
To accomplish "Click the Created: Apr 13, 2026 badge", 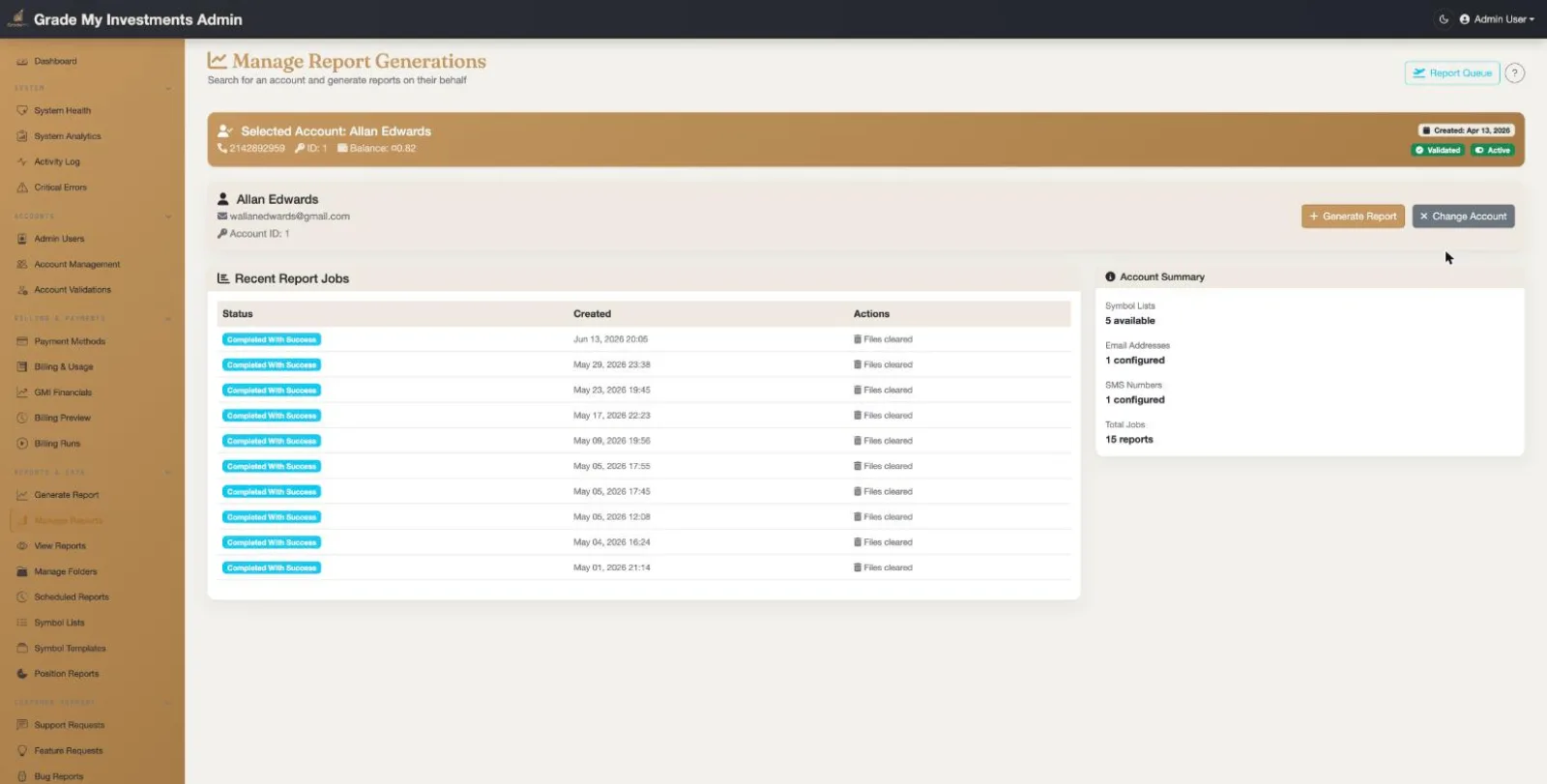I will (x=1466, y=131).
